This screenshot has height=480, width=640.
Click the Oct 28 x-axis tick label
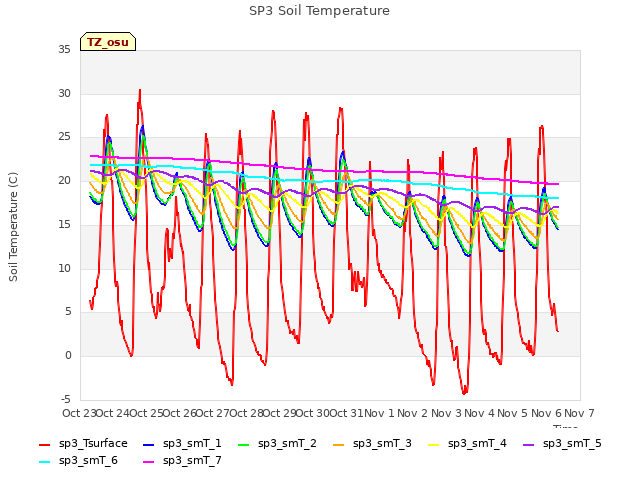click(x=246, y=413)
